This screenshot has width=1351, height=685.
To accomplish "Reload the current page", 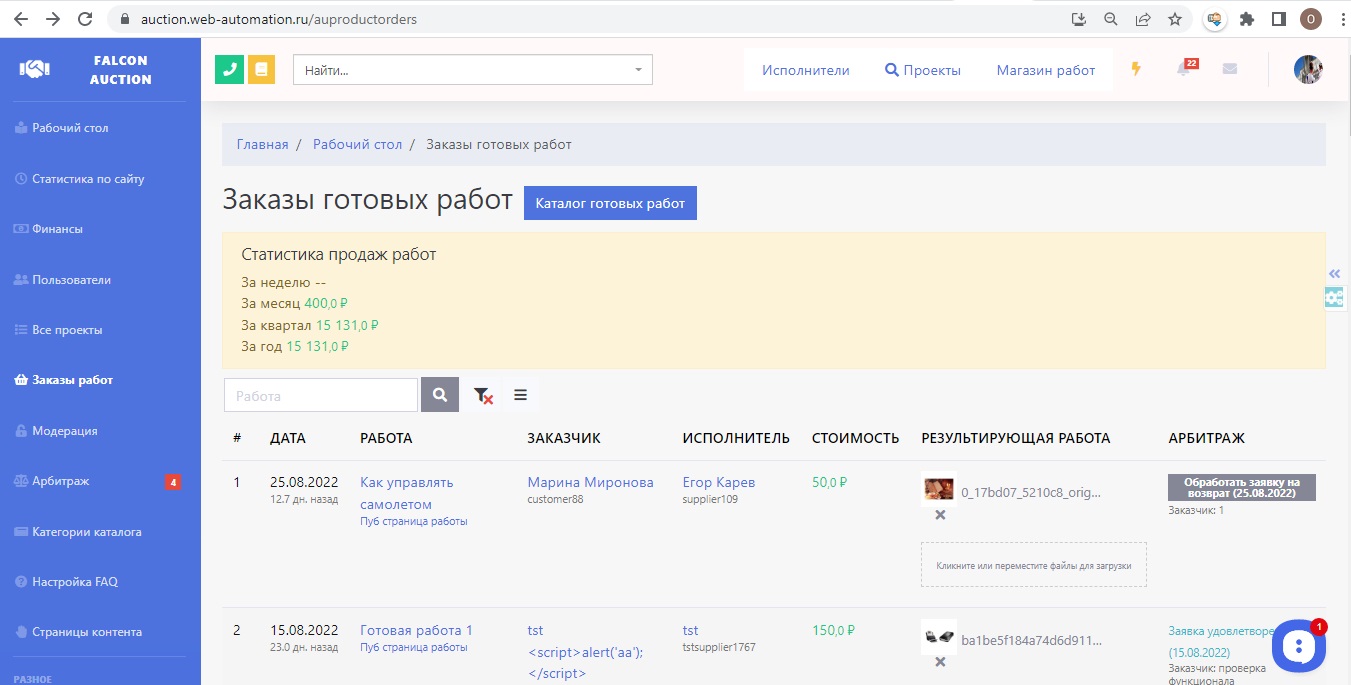I will [85, 19].
